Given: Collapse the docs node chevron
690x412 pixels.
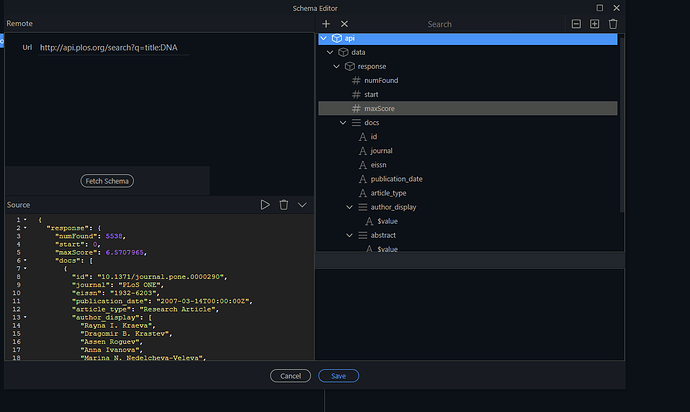Looking at the screenshot, I should tap(343, 123).
